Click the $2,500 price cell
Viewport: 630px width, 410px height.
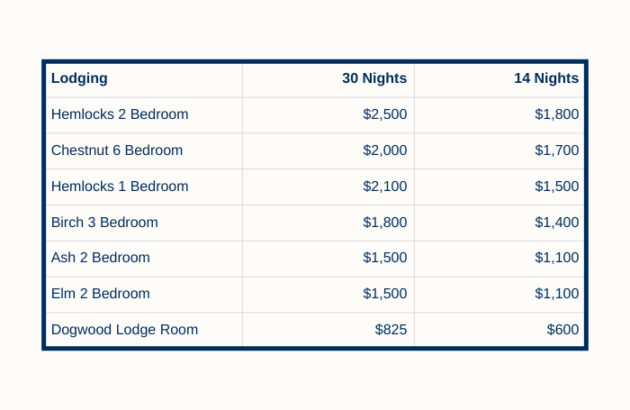pos(385,114)
